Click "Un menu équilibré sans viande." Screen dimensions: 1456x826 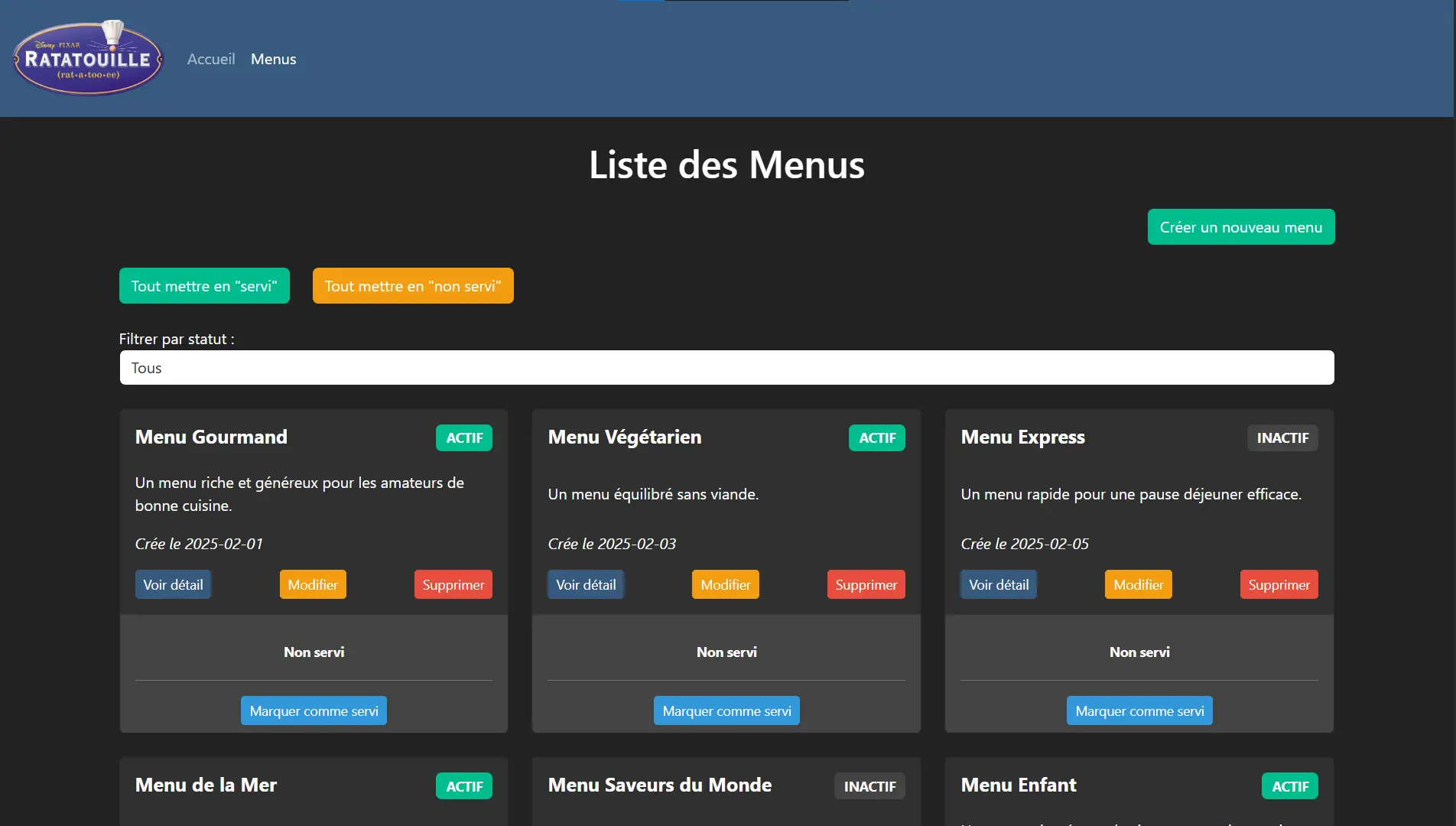(x=653, y=494)
